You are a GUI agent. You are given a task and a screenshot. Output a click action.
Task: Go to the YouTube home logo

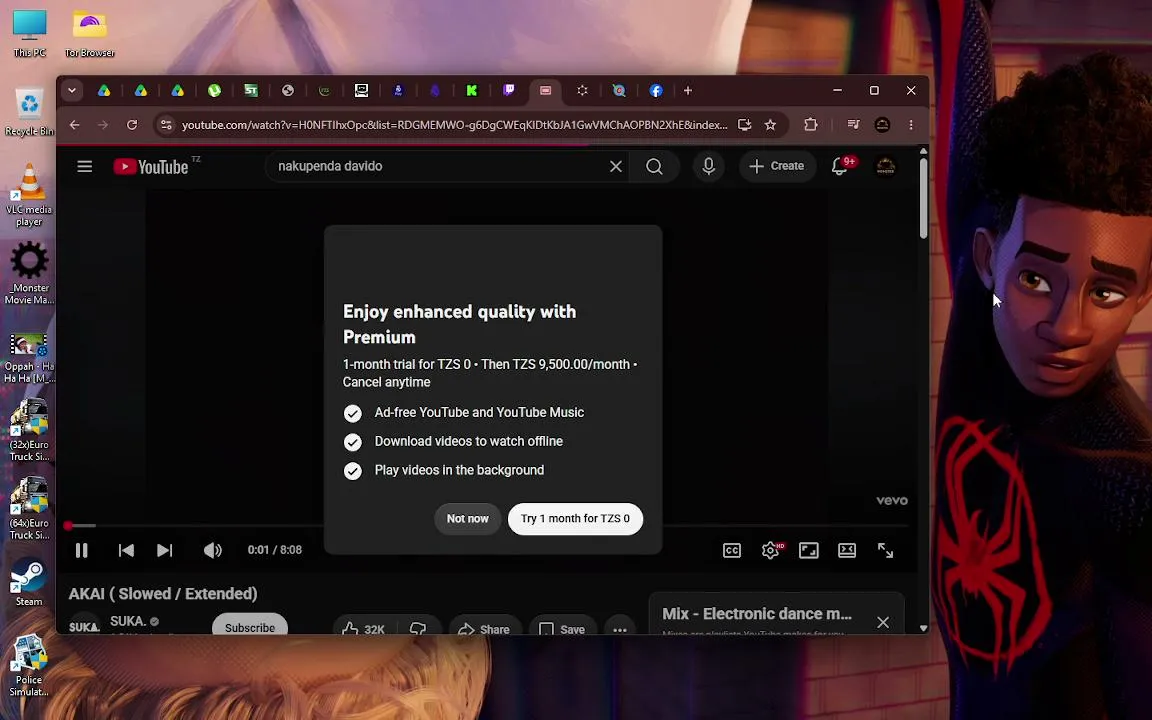(151, 167)
